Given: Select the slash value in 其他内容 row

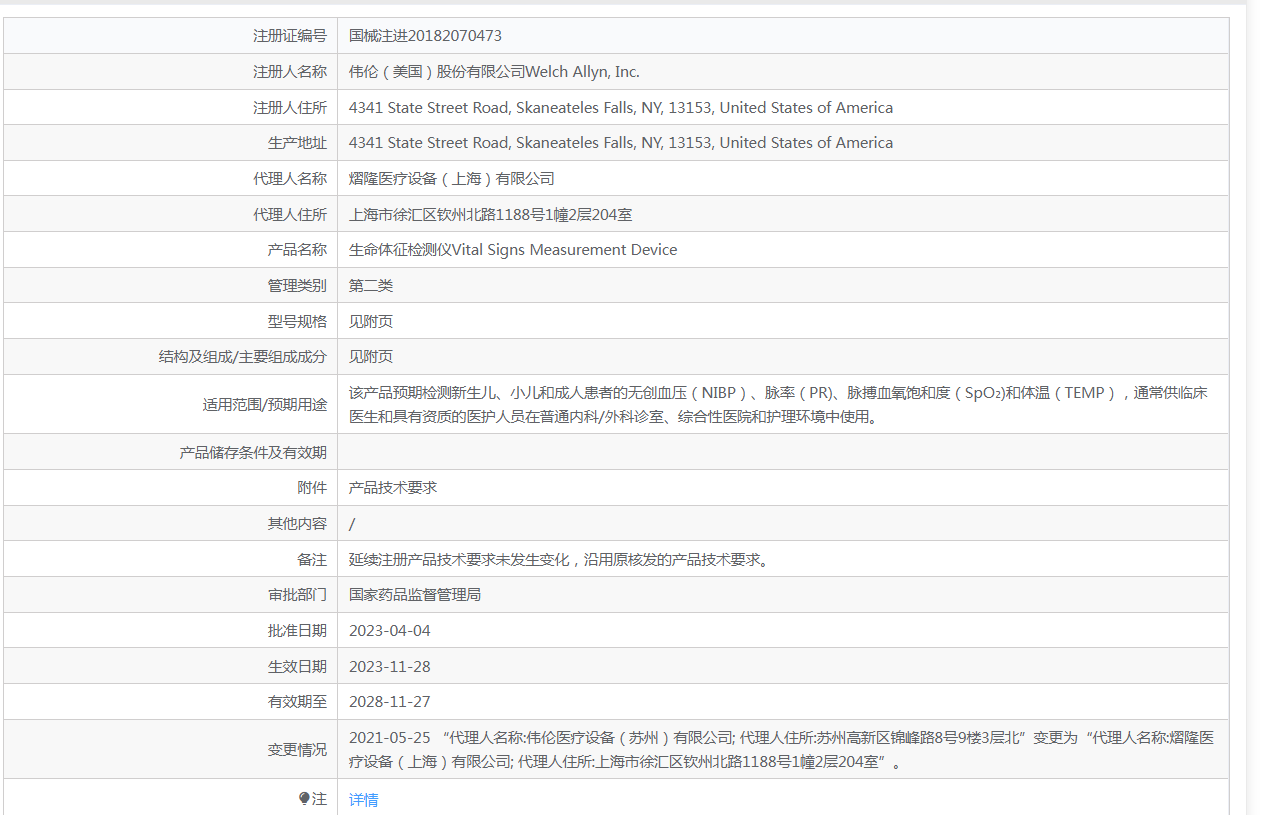Looking at the screenshot, I should click(352, 524).
